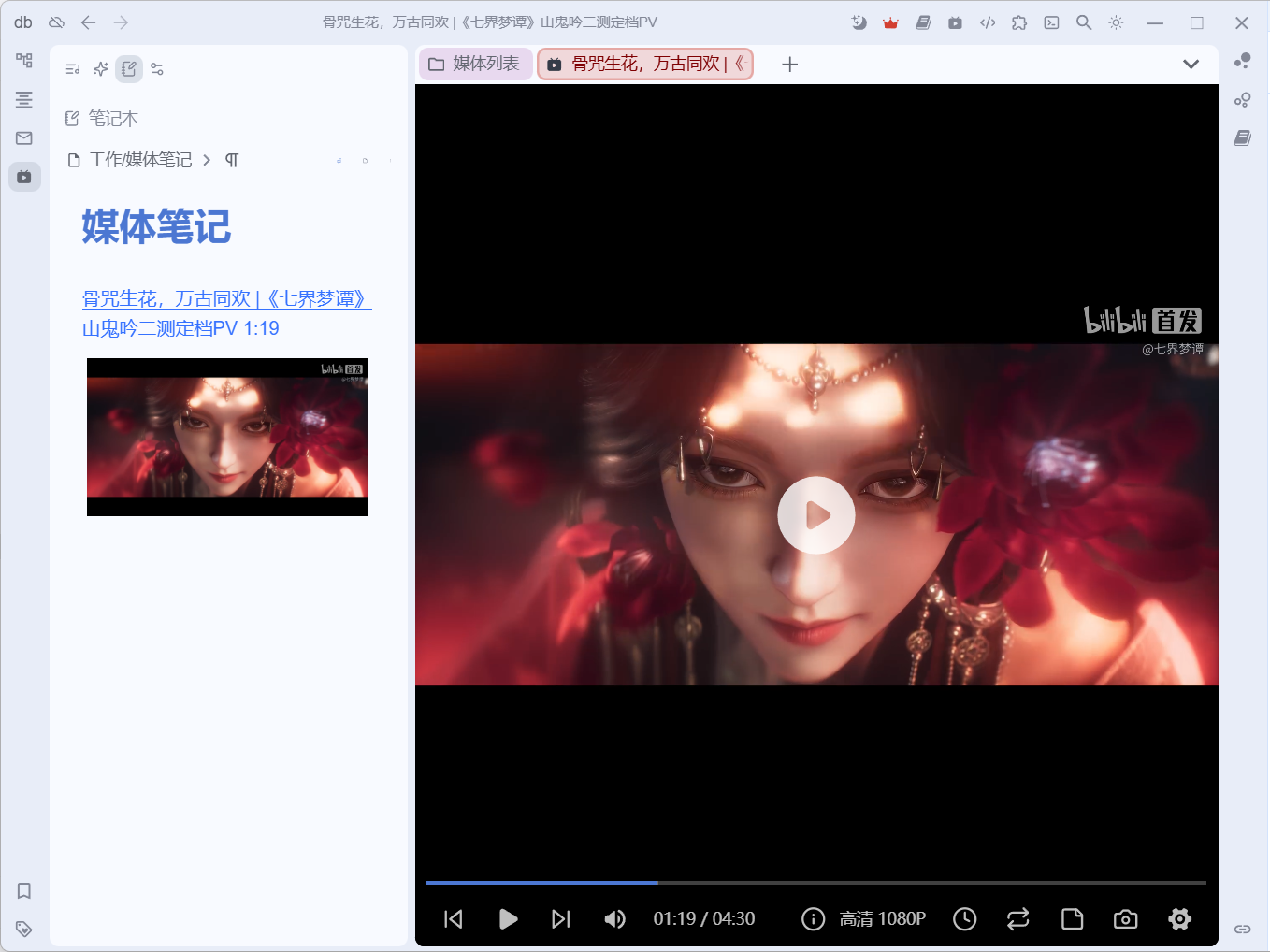Click the + to create a new tab

click(x=789, y=64)
